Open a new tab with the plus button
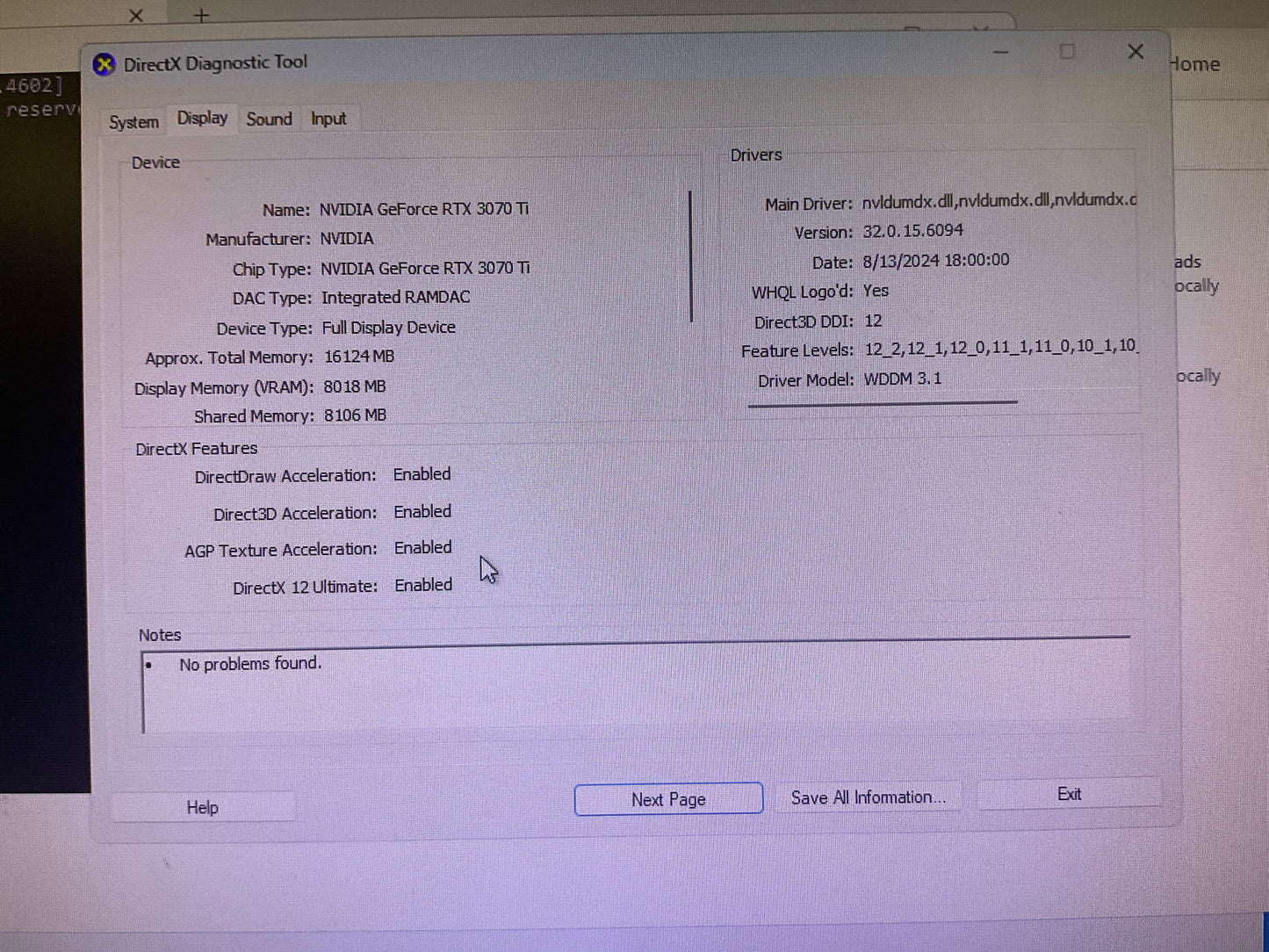The image size is (1269, 952). (201, 16)
